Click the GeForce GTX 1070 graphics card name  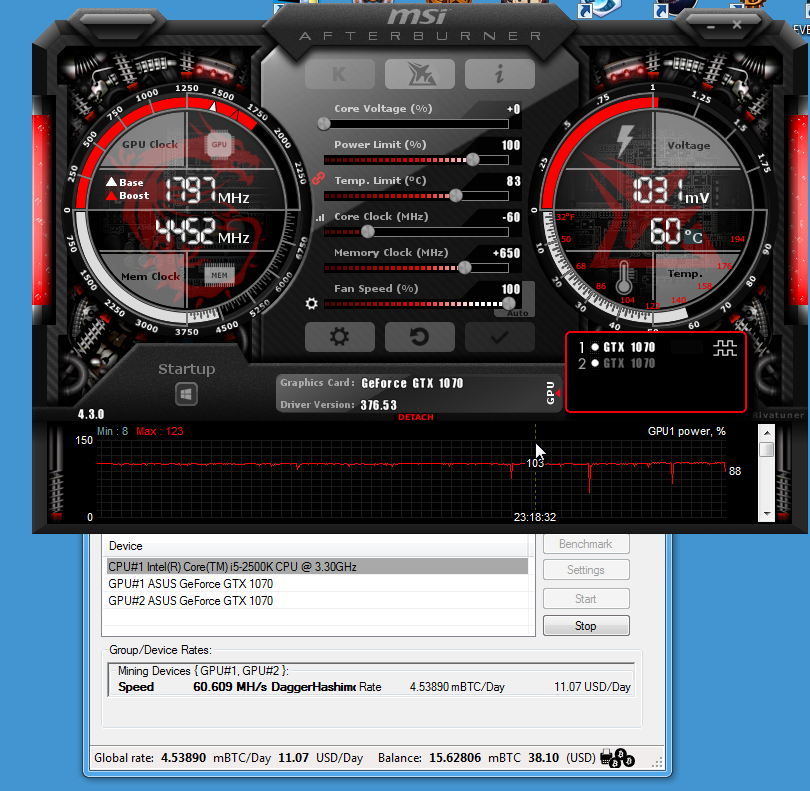pos(412,383)
